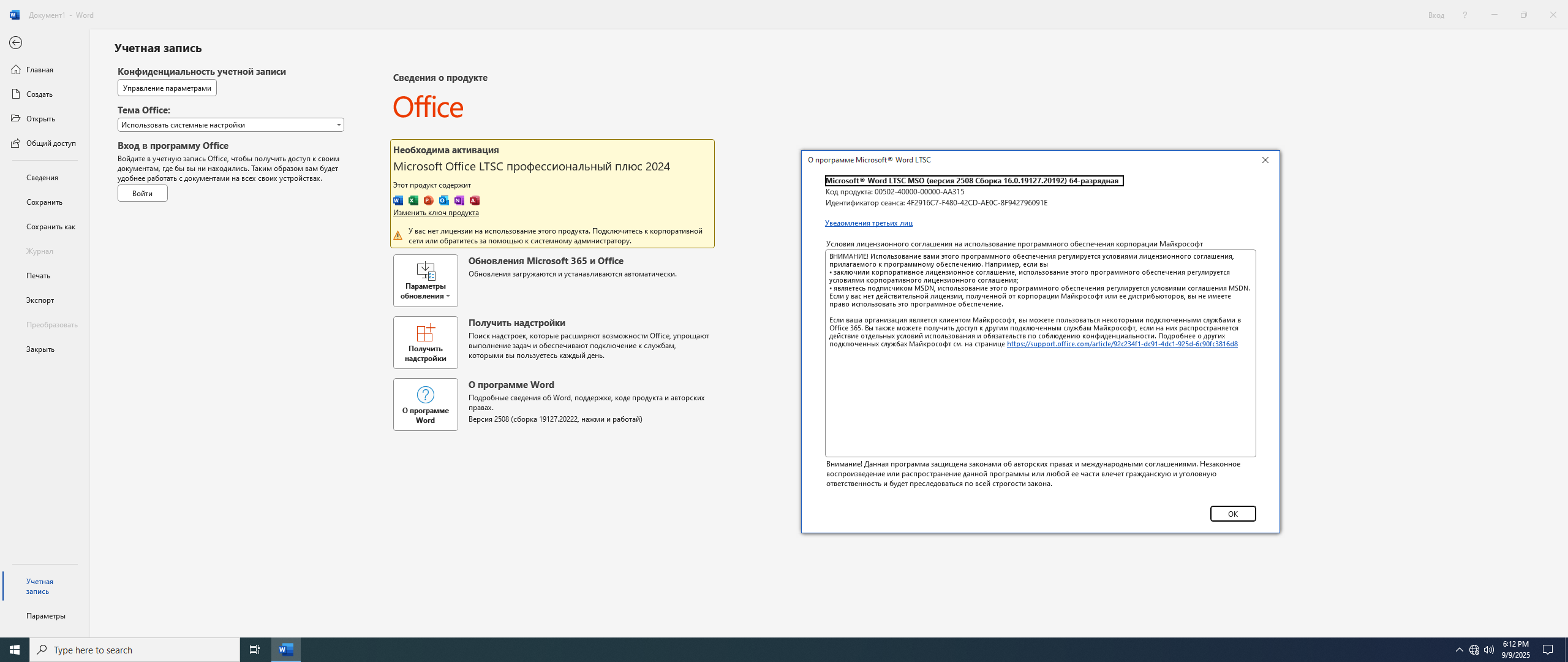Viewport: 1568px width, 662px height.
Task: Click the OneNote app icon in product list
Action: coord(459,200)
